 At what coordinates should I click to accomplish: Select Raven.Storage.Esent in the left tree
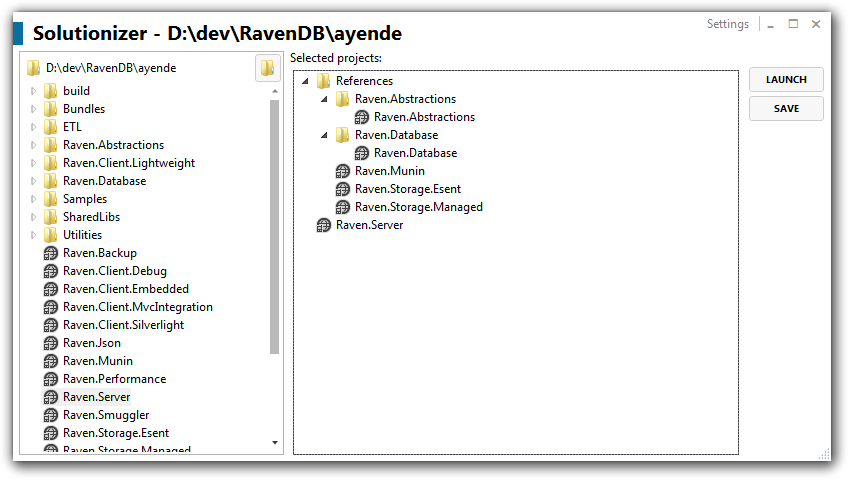point(116,433)
